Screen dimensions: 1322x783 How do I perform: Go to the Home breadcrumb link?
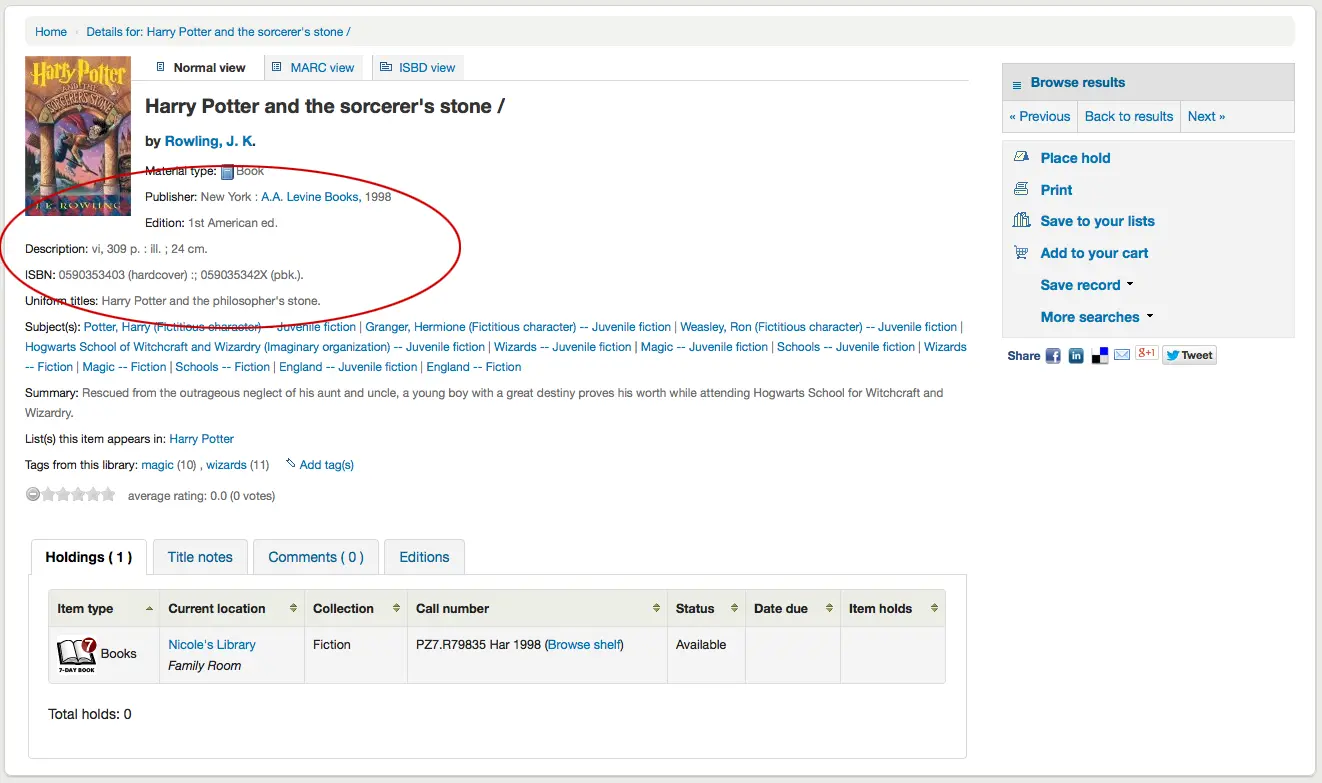tap(51, 32)
